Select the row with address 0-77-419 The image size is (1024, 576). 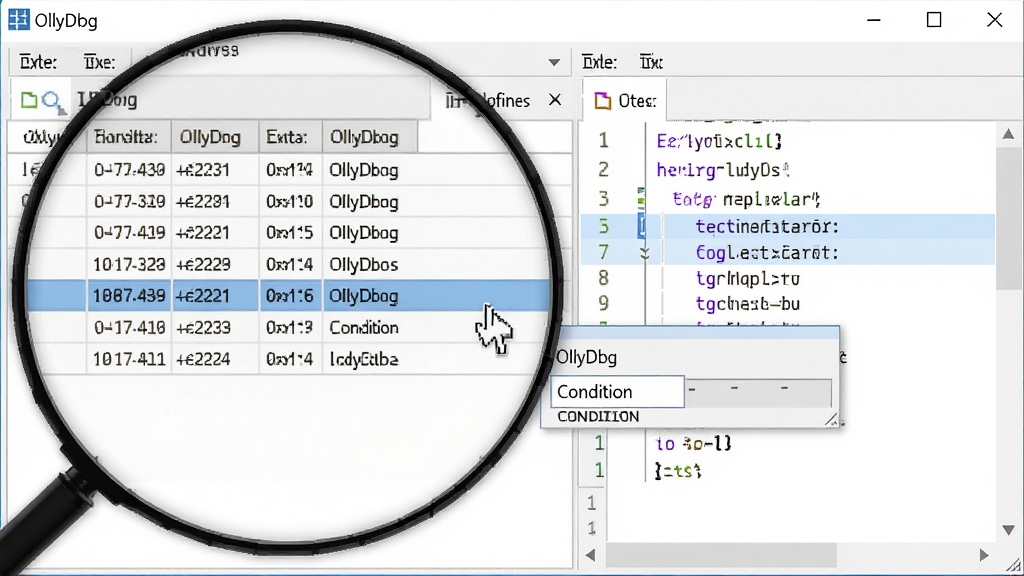pyautogui.click(x=287, y=232)
